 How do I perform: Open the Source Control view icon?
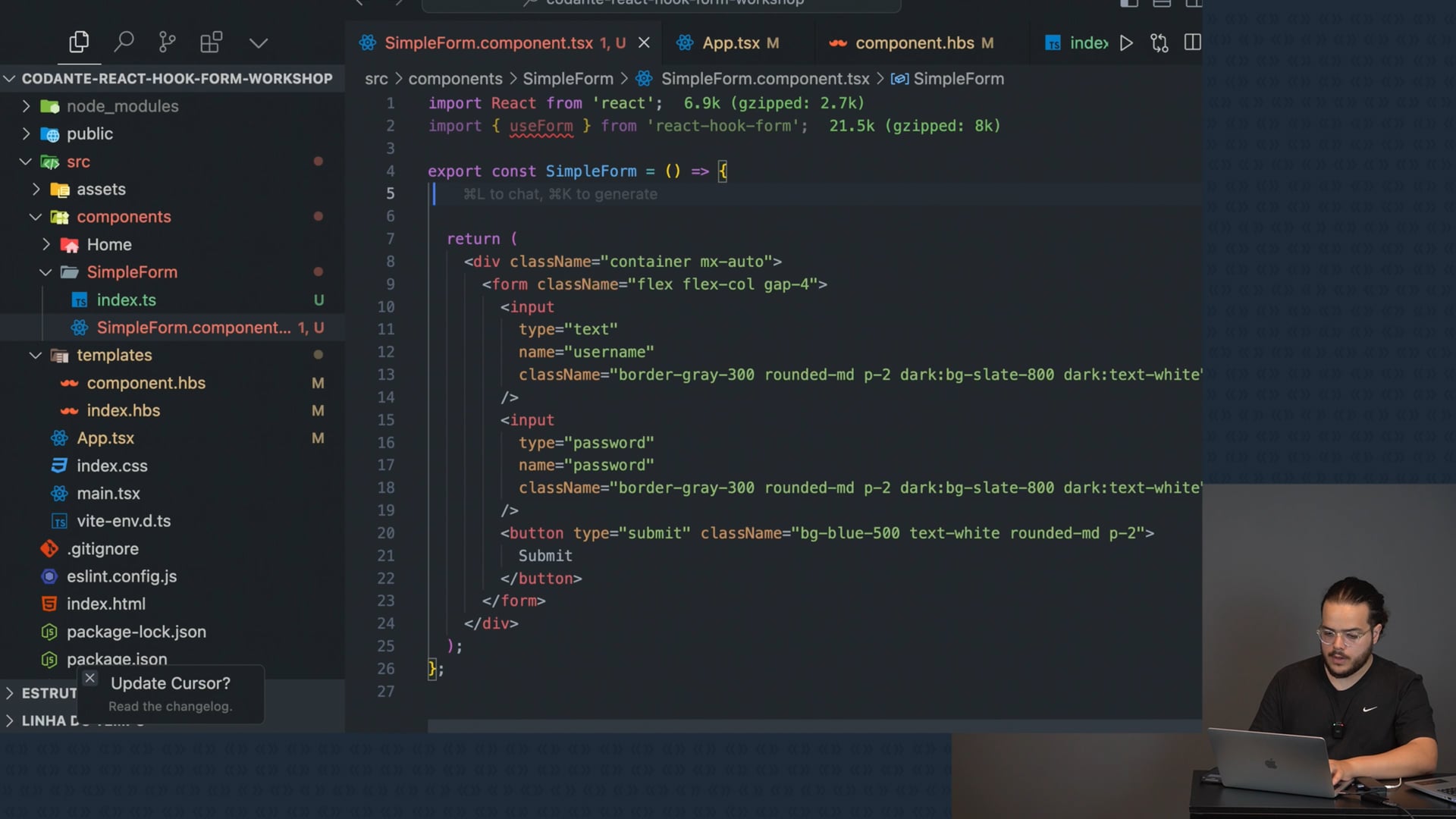coord(167,42)
